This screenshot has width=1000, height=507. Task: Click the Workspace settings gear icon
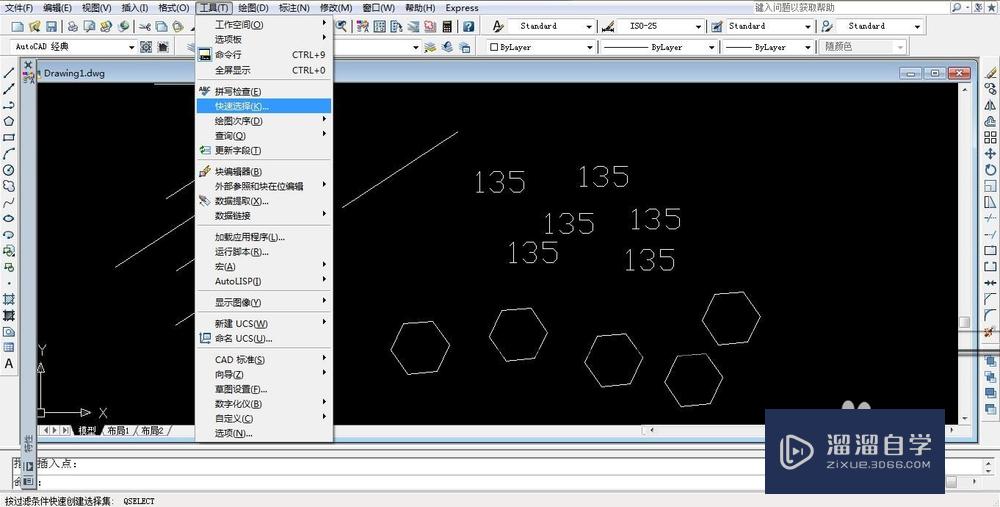(146, 47)
